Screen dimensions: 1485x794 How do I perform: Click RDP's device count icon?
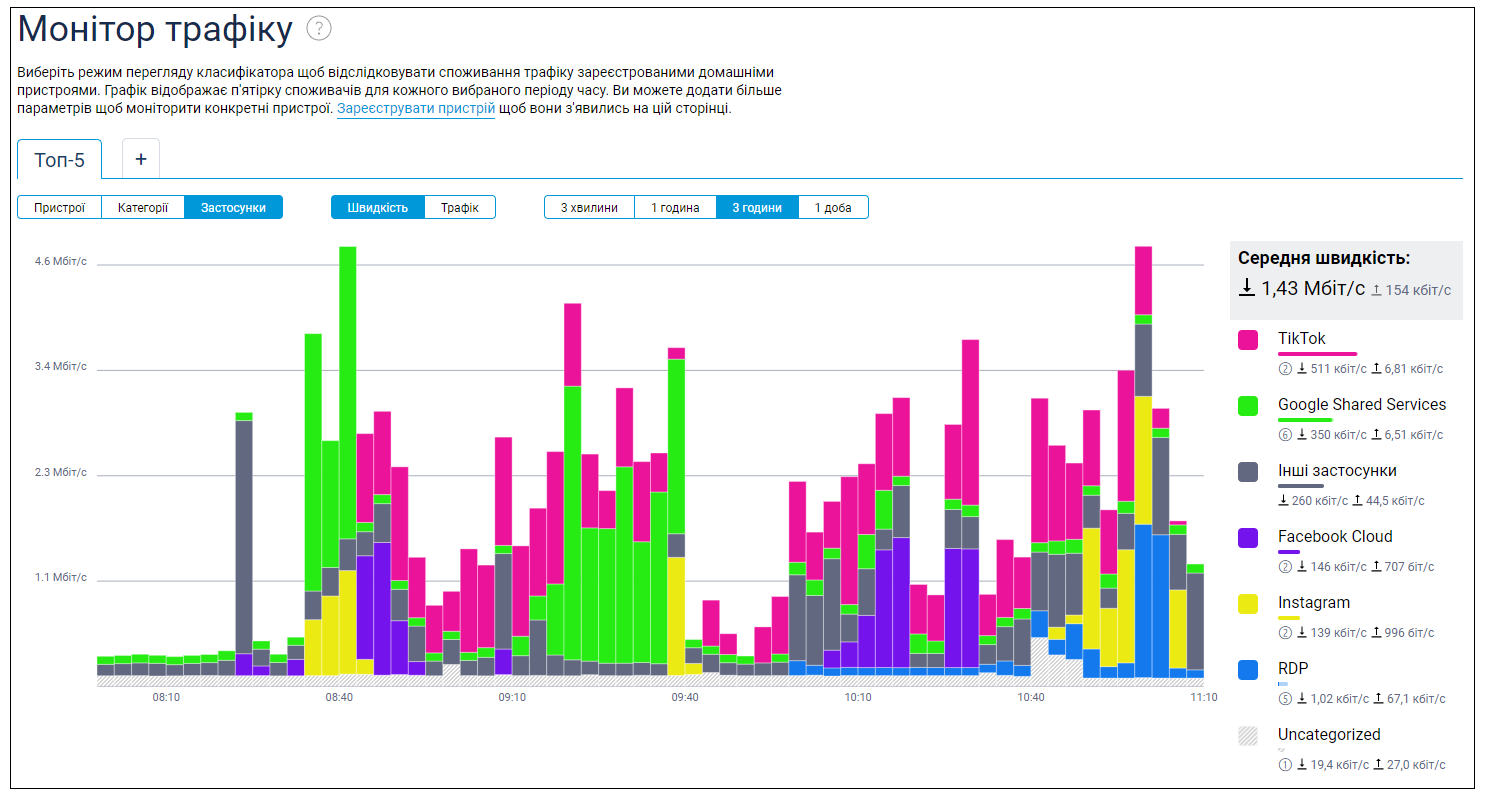1285,699
